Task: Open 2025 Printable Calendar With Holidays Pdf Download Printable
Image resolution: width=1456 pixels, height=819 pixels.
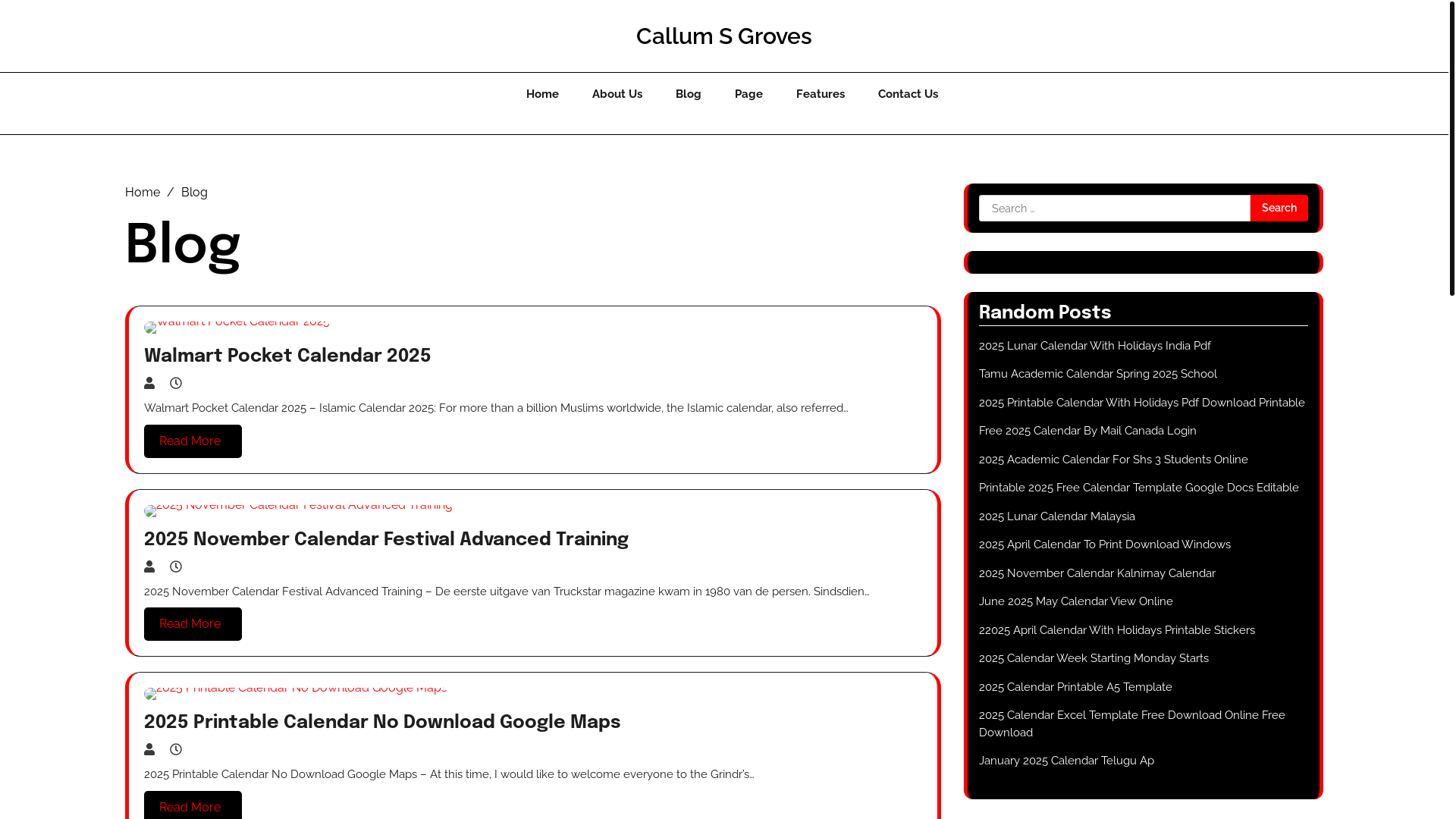Action: pos(1141,403)
